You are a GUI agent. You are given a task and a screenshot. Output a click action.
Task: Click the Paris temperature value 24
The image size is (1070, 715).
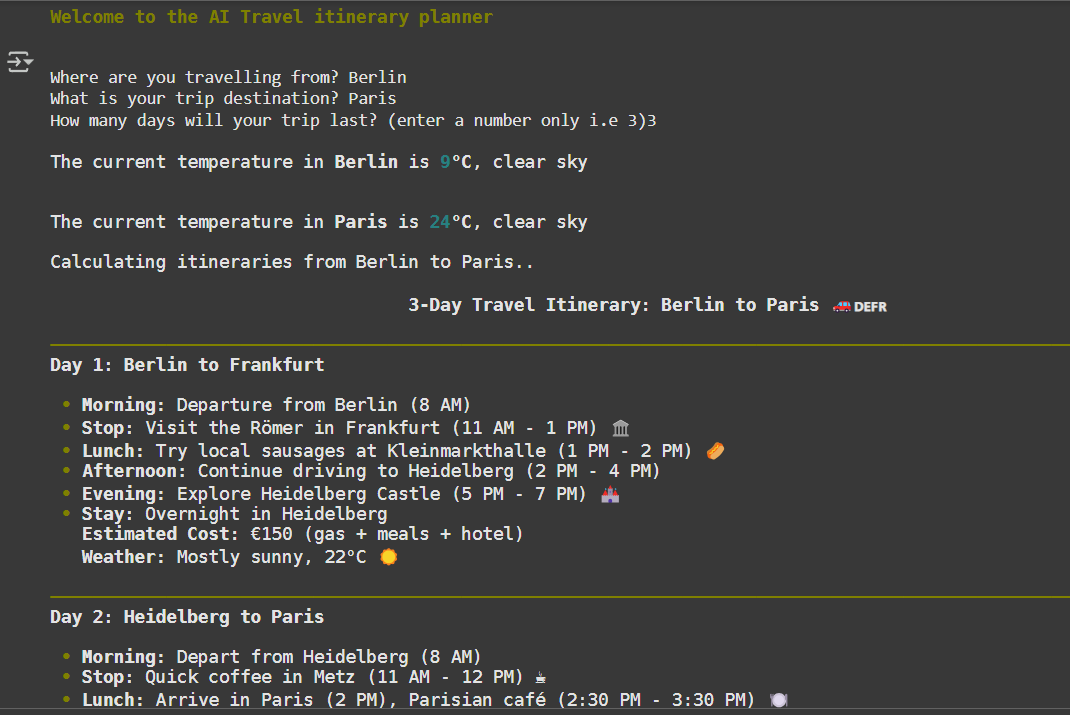pyautogui.click(x=440, y=222)
